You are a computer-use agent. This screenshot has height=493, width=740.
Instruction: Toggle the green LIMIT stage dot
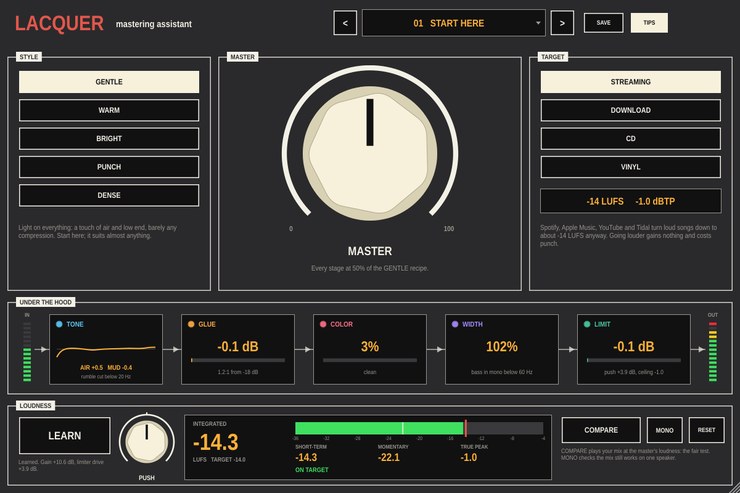tap(587, 324)
